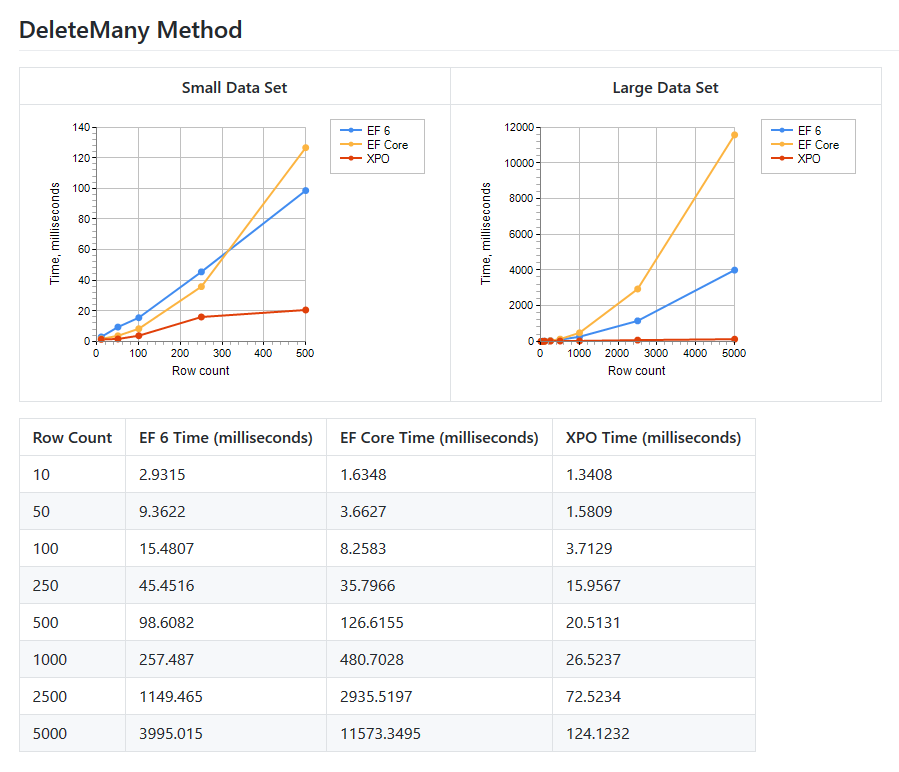The width and height of the screenshot is (899, 772).
Task: Select the Small Data Set column header
Action: 234,87
